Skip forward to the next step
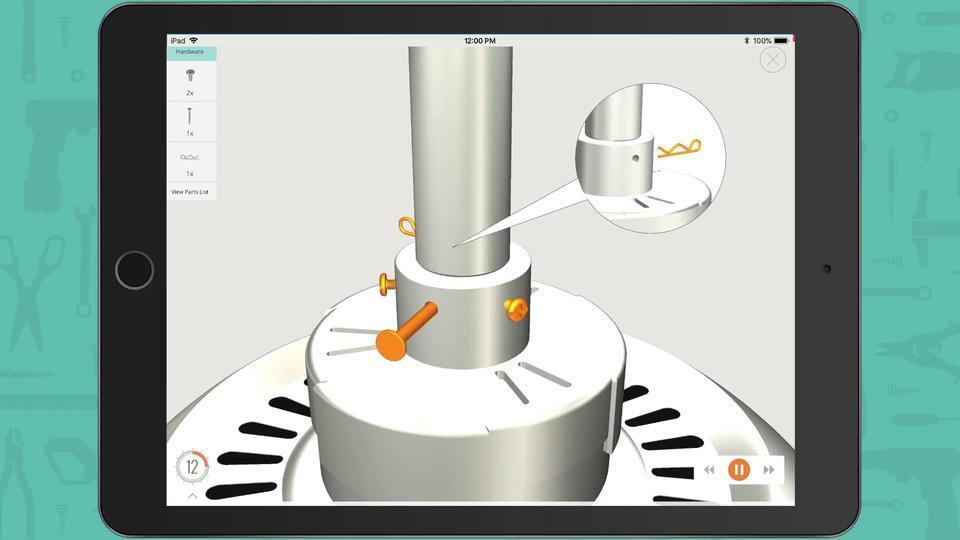The width and height of the screenshot is (960, 540). pyautogui.click(x=769, y=470)
